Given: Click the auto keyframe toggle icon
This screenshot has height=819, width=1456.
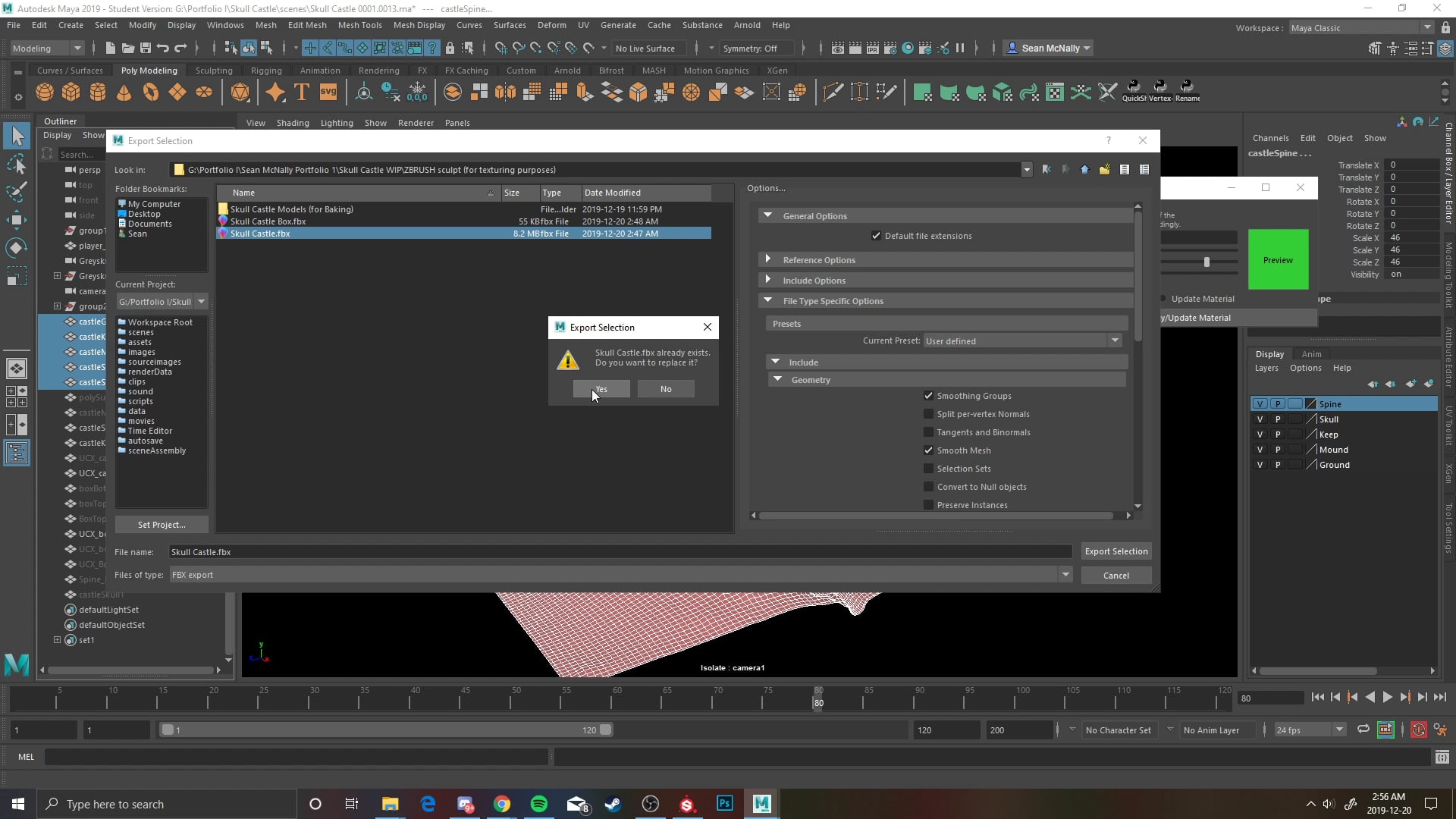Looking at the screenshot, I should pos(1418,730).
